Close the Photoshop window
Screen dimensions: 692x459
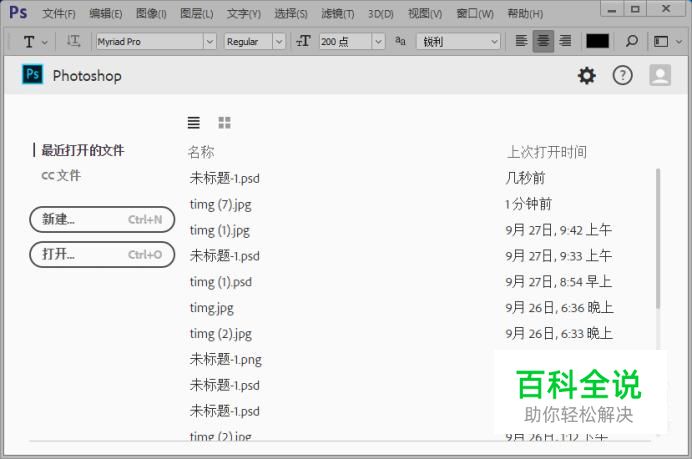[666, 9]
